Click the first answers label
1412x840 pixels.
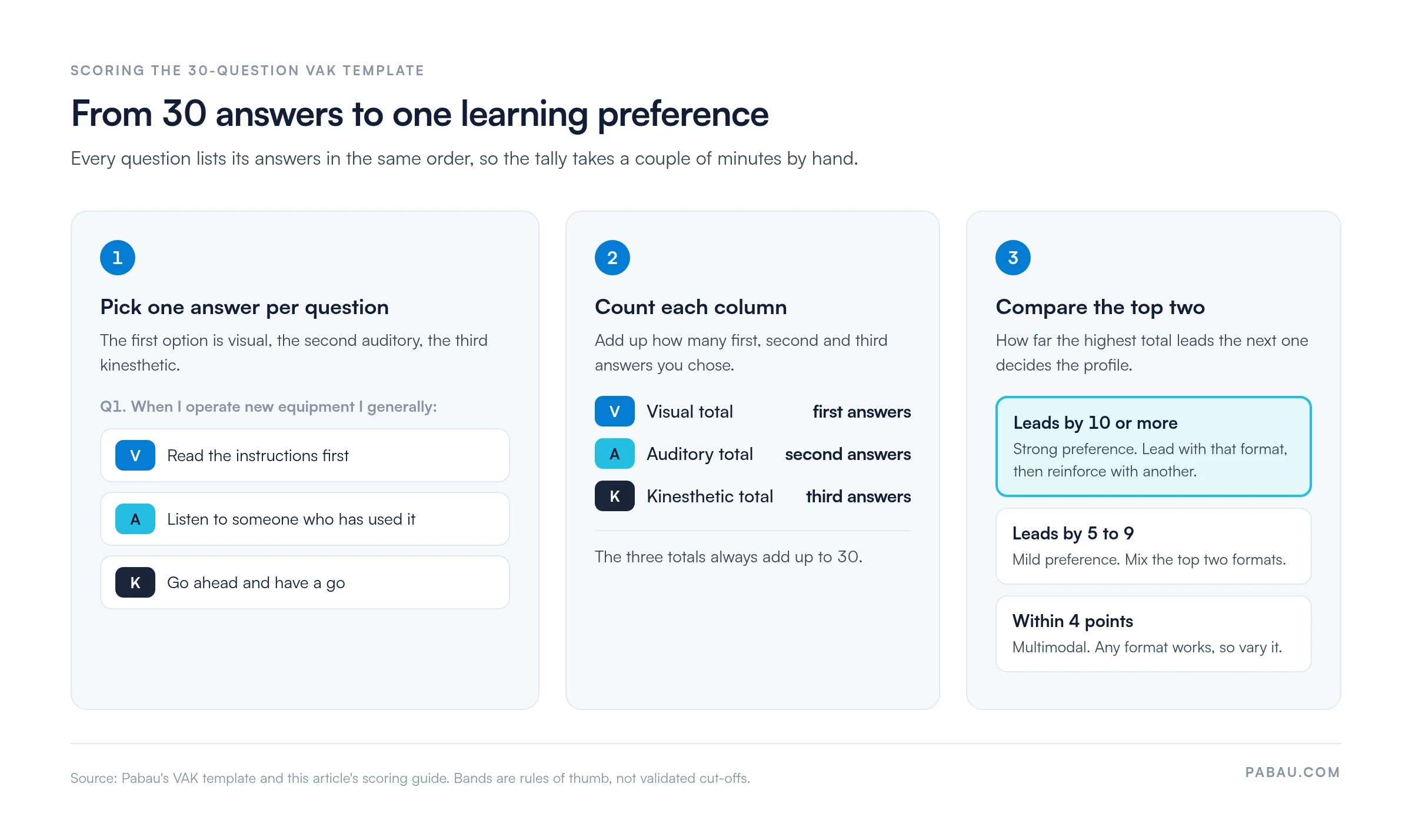click(x=861, y=412)
